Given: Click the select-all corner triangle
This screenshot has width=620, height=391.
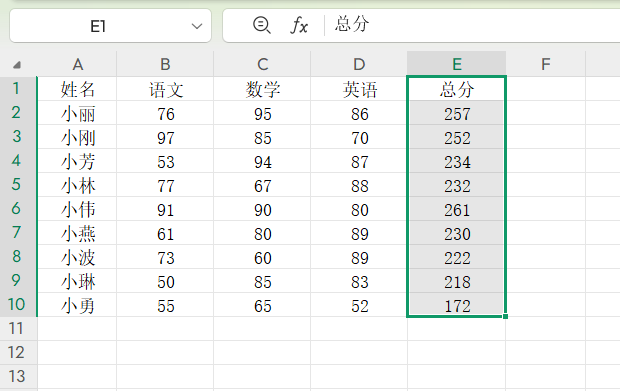Looking at the screenshot, I should click(17, 65).
